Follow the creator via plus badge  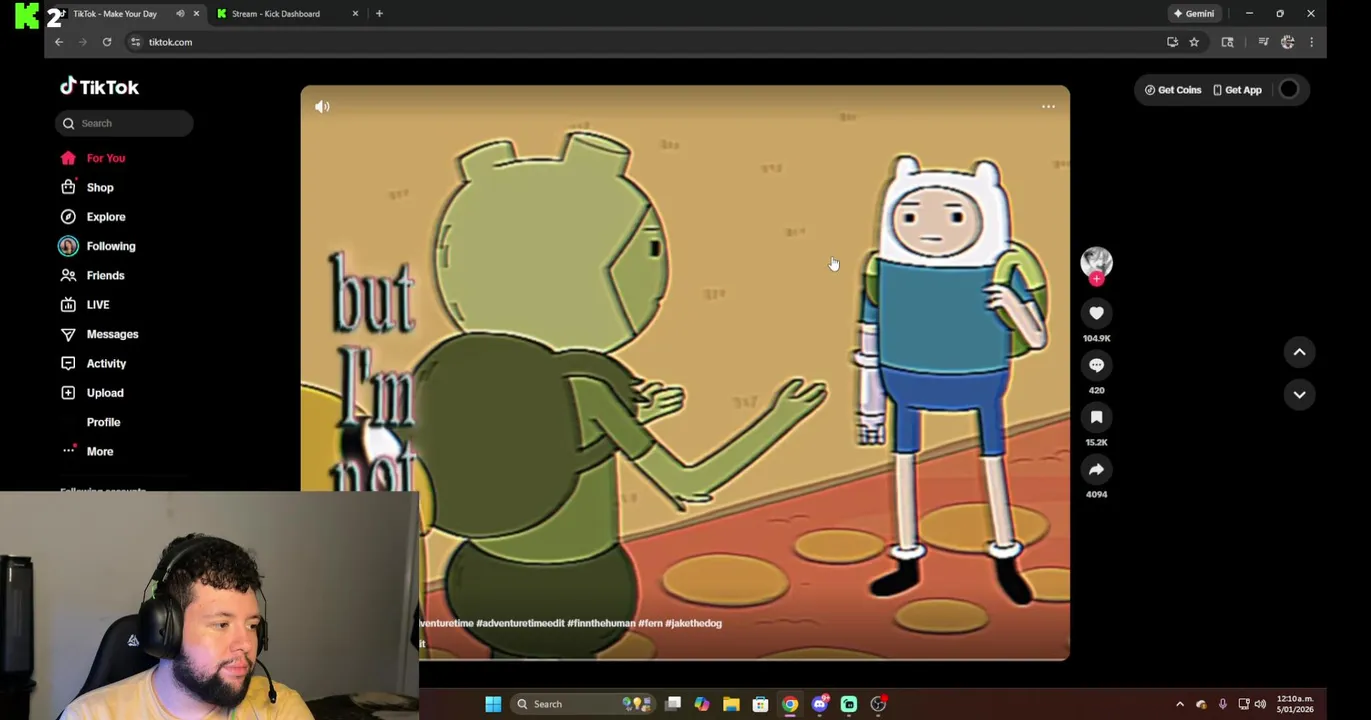point(1097,280)
